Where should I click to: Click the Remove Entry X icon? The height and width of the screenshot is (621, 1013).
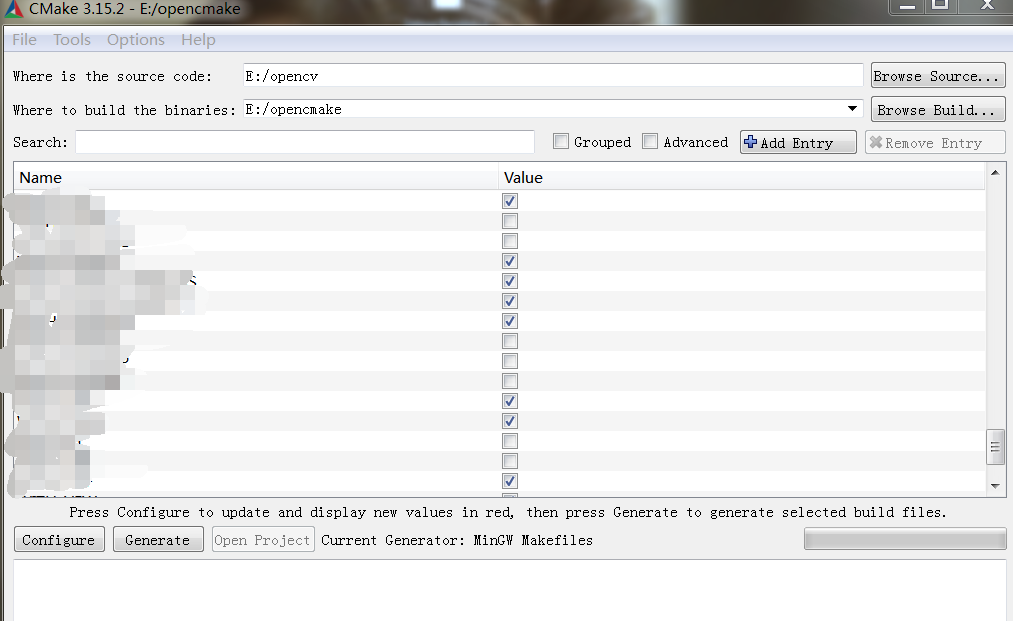click(878, 141)
